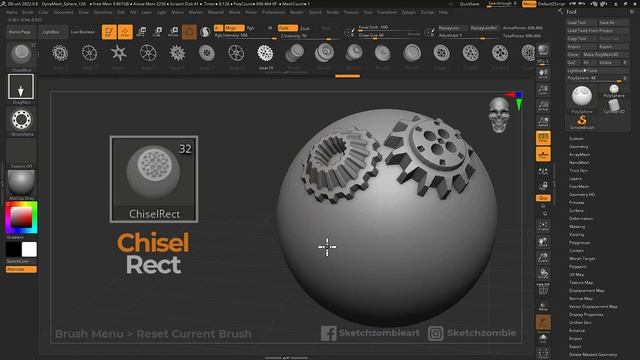Click the Save As button

tap(613, 23)
